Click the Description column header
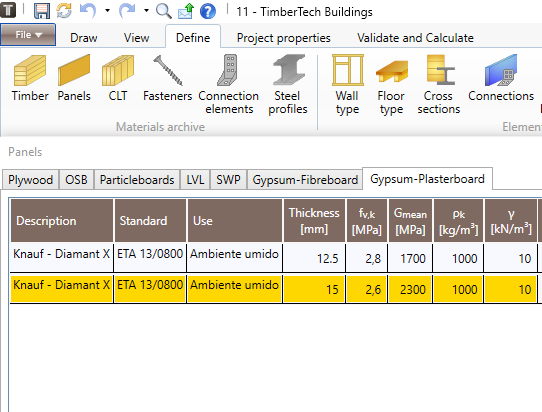 point(62,221)
